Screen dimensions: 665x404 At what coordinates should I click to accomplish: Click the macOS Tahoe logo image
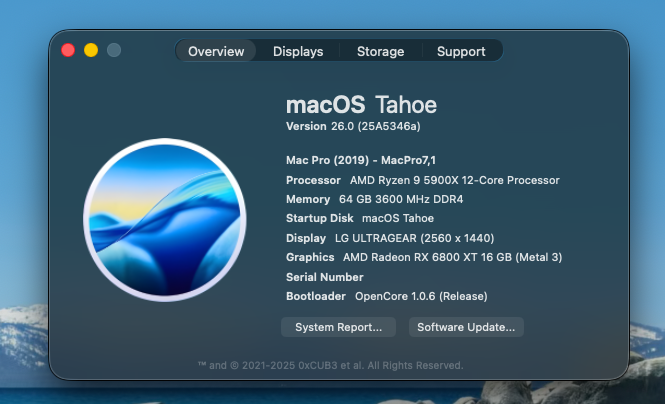click(165, 220)
